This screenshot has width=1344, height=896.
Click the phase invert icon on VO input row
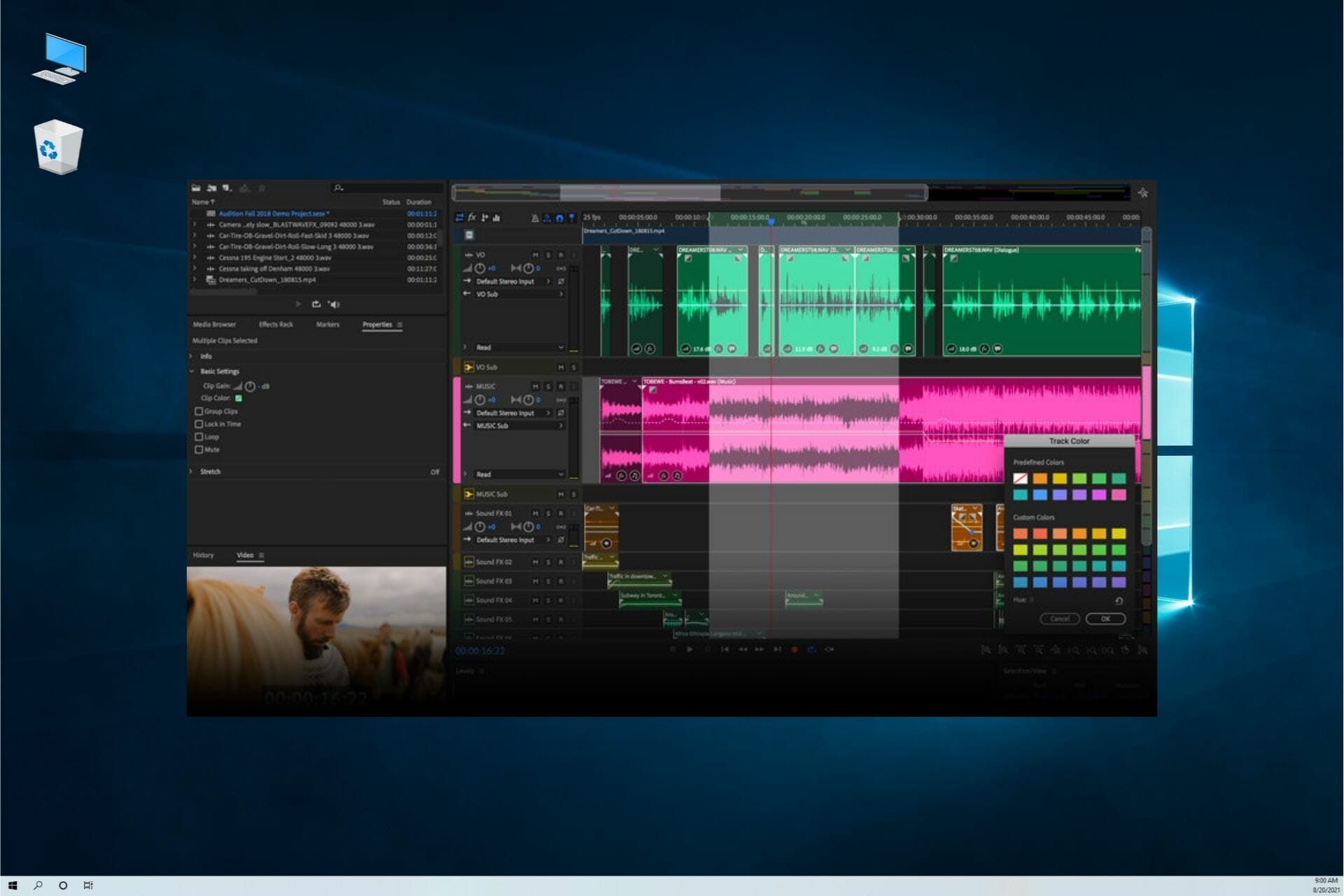pos(561,281)
